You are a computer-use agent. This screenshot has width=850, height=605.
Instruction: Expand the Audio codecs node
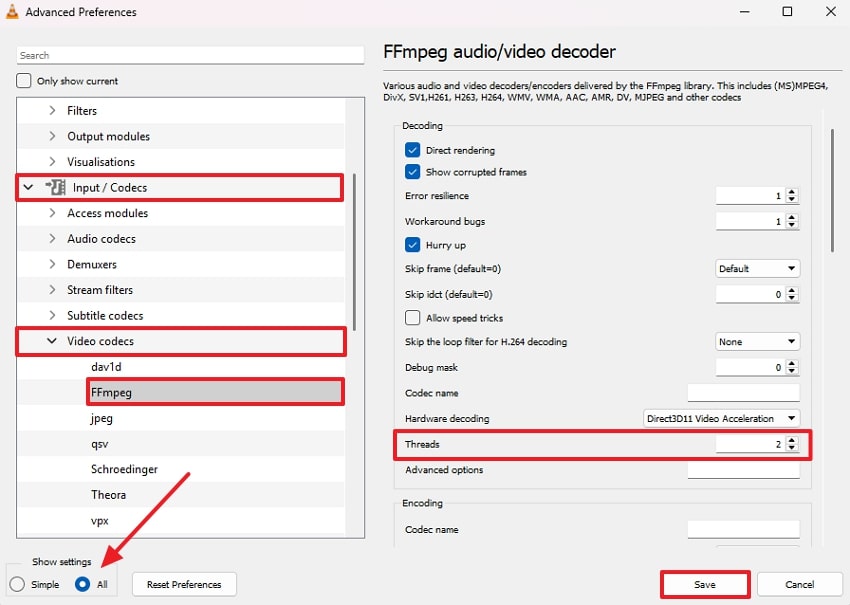pos(52,239)
